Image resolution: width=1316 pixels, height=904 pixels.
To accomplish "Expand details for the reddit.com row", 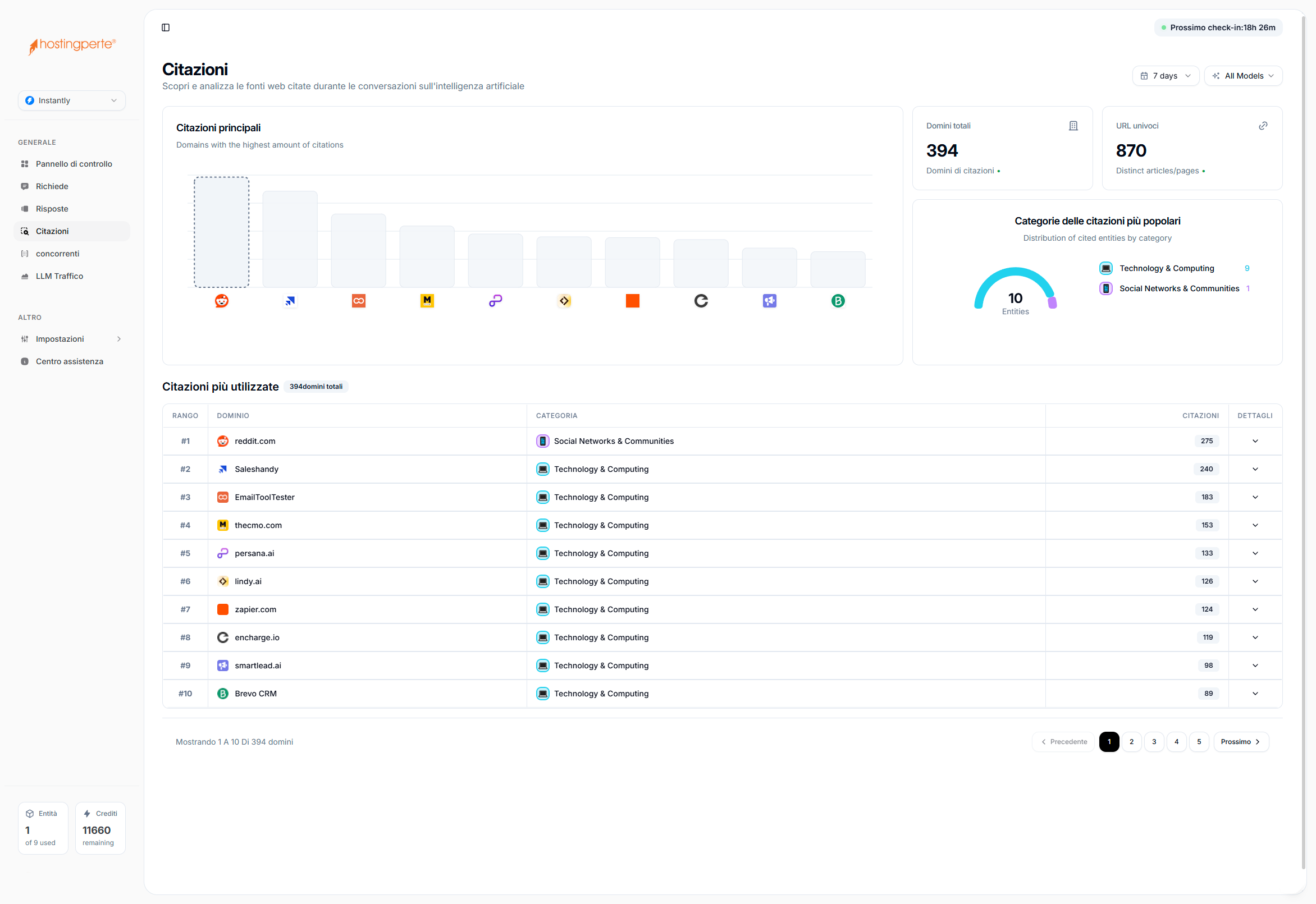I will point(1255,441).
